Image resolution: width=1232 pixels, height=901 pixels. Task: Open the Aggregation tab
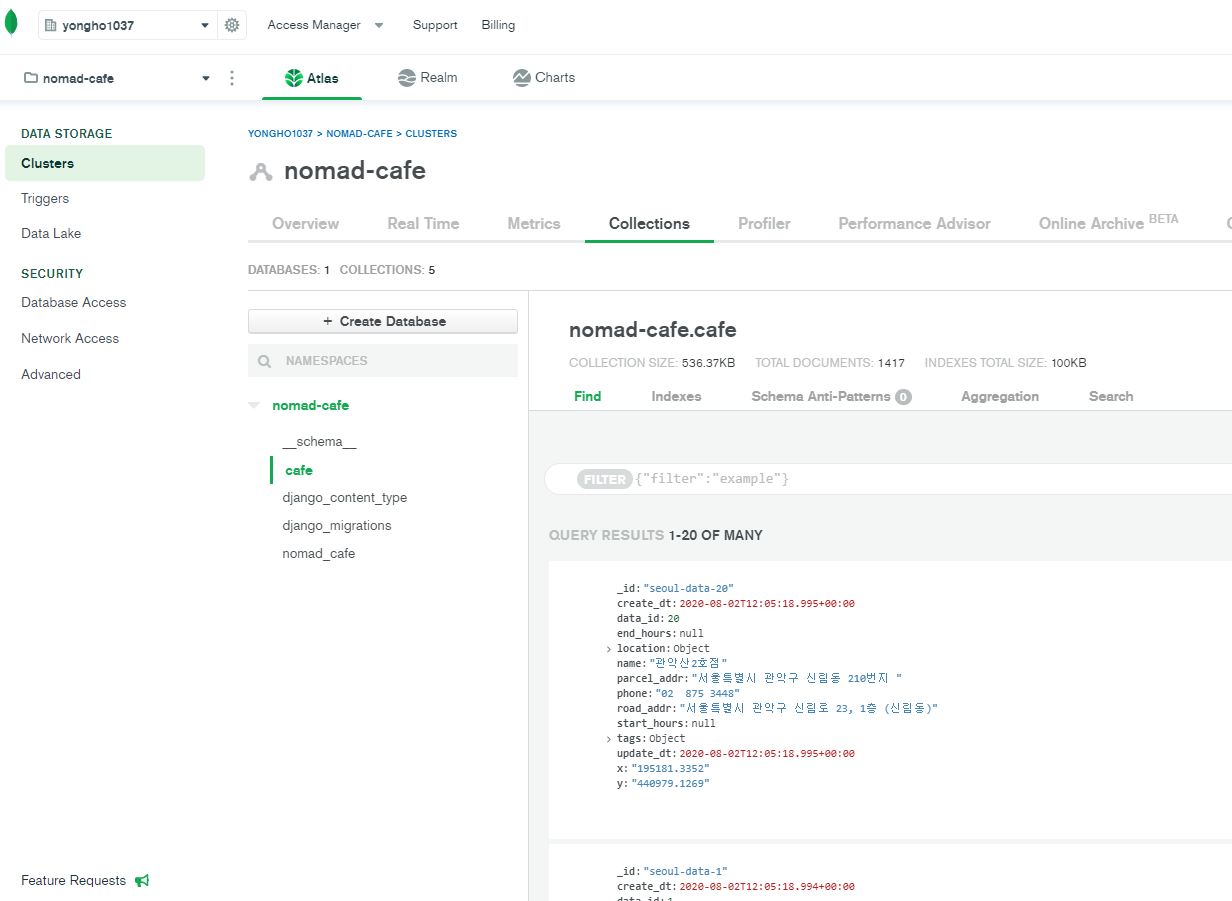1000,396
